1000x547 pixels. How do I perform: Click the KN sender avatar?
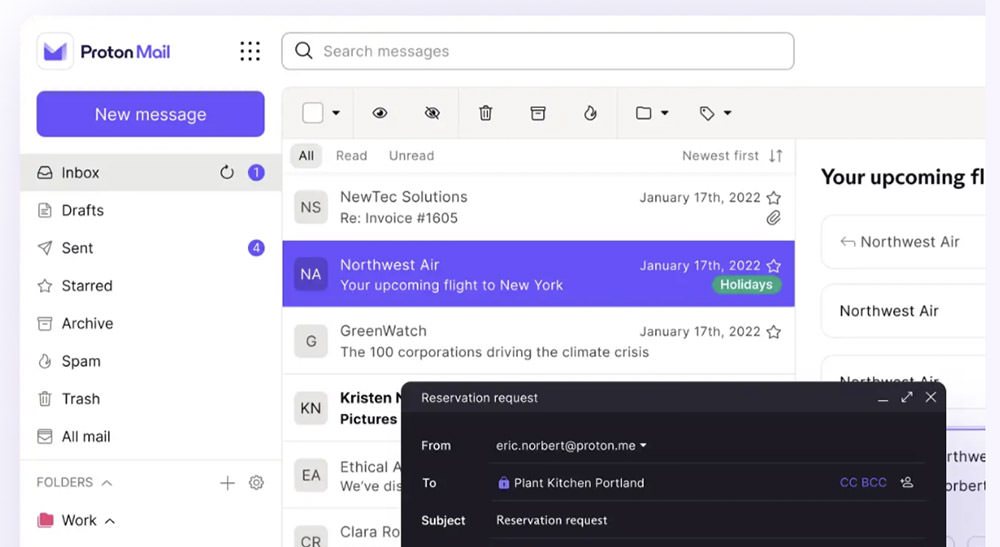pyautogui.click(x=311, y=408)
